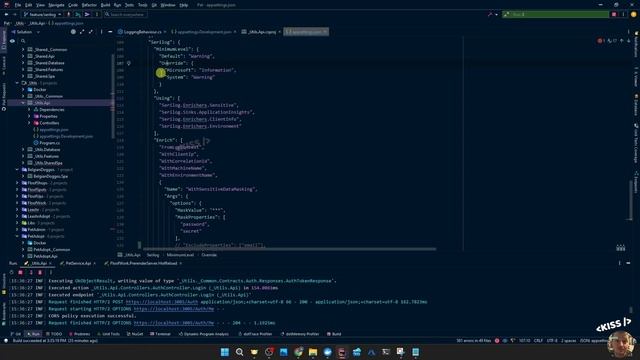Click the Windows Start button
Screen dimensions: 640x360
coord(224,352)
